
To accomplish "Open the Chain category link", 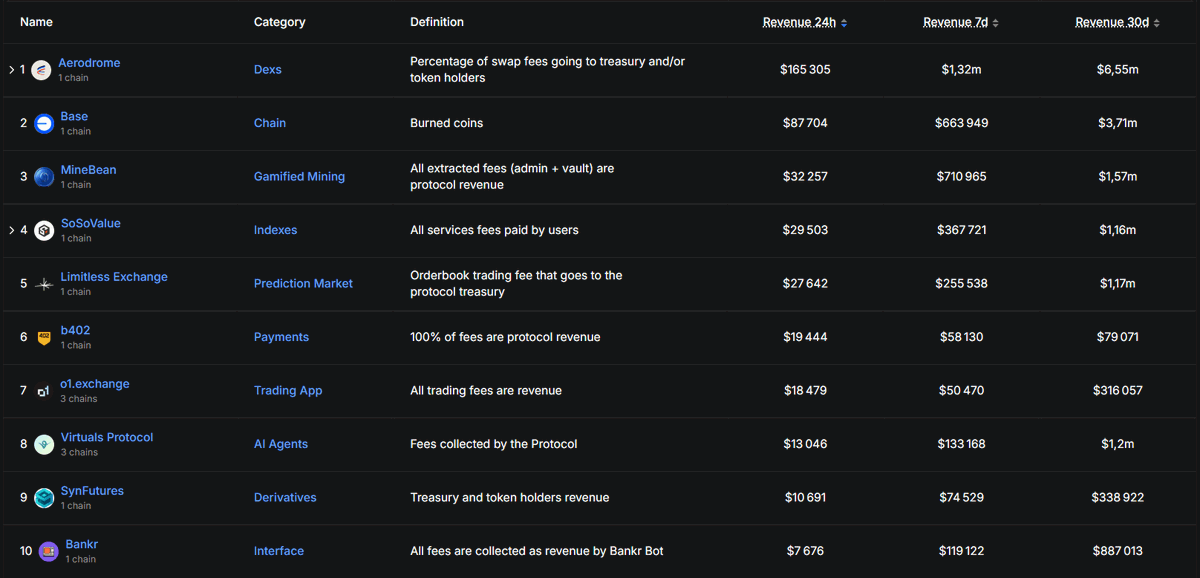I will coord(270,123).
